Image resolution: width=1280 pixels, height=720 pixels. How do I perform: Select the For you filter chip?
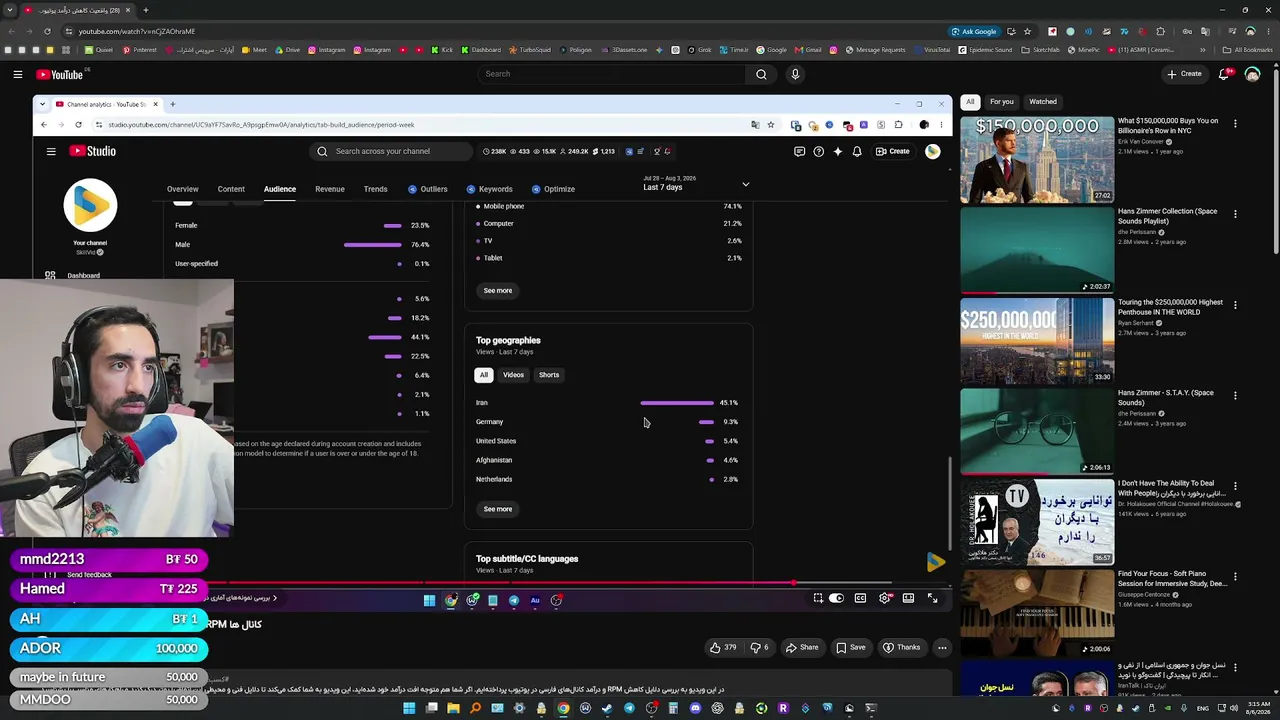pos(1001,101)
